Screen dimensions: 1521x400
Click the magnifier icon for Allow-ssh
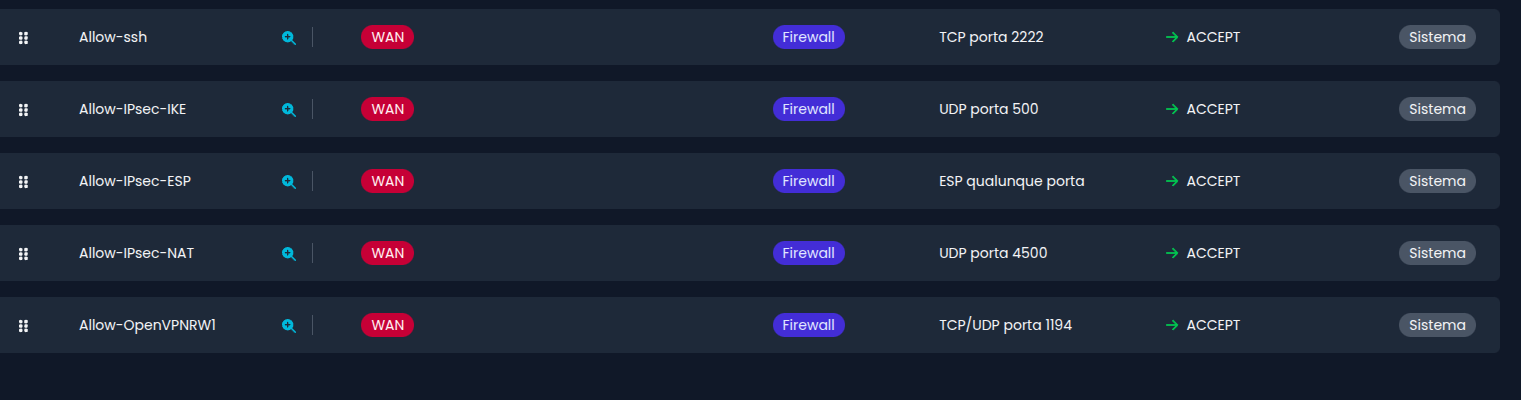click(288, 38)
